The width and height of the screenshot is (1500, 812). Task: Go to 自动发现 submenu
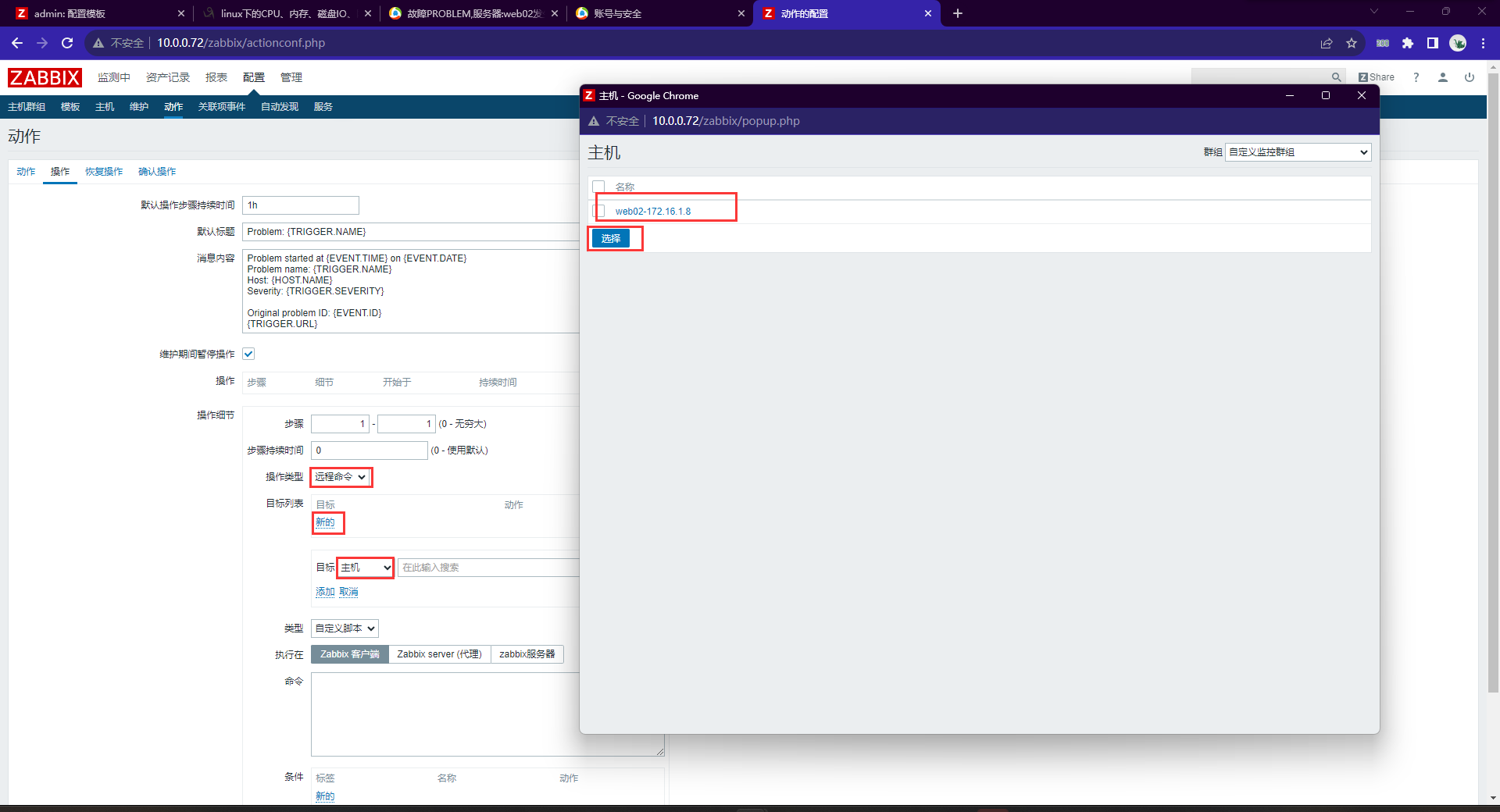tap(280, 107)
